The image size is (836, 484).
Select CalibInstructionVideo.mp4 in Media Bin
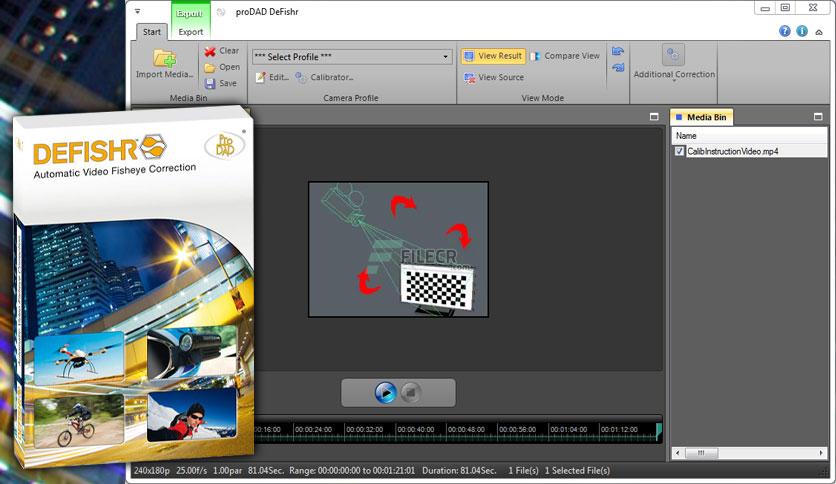tap(733, 151)
